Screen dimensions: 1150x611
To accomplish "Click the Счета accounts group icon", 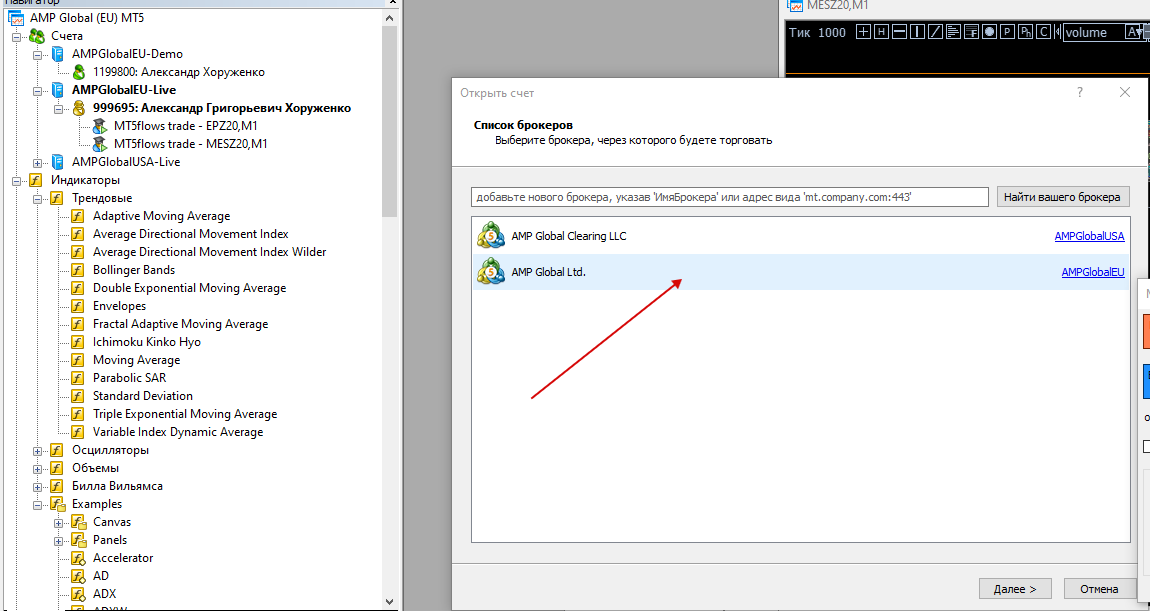I will click(x=37, y=36).
